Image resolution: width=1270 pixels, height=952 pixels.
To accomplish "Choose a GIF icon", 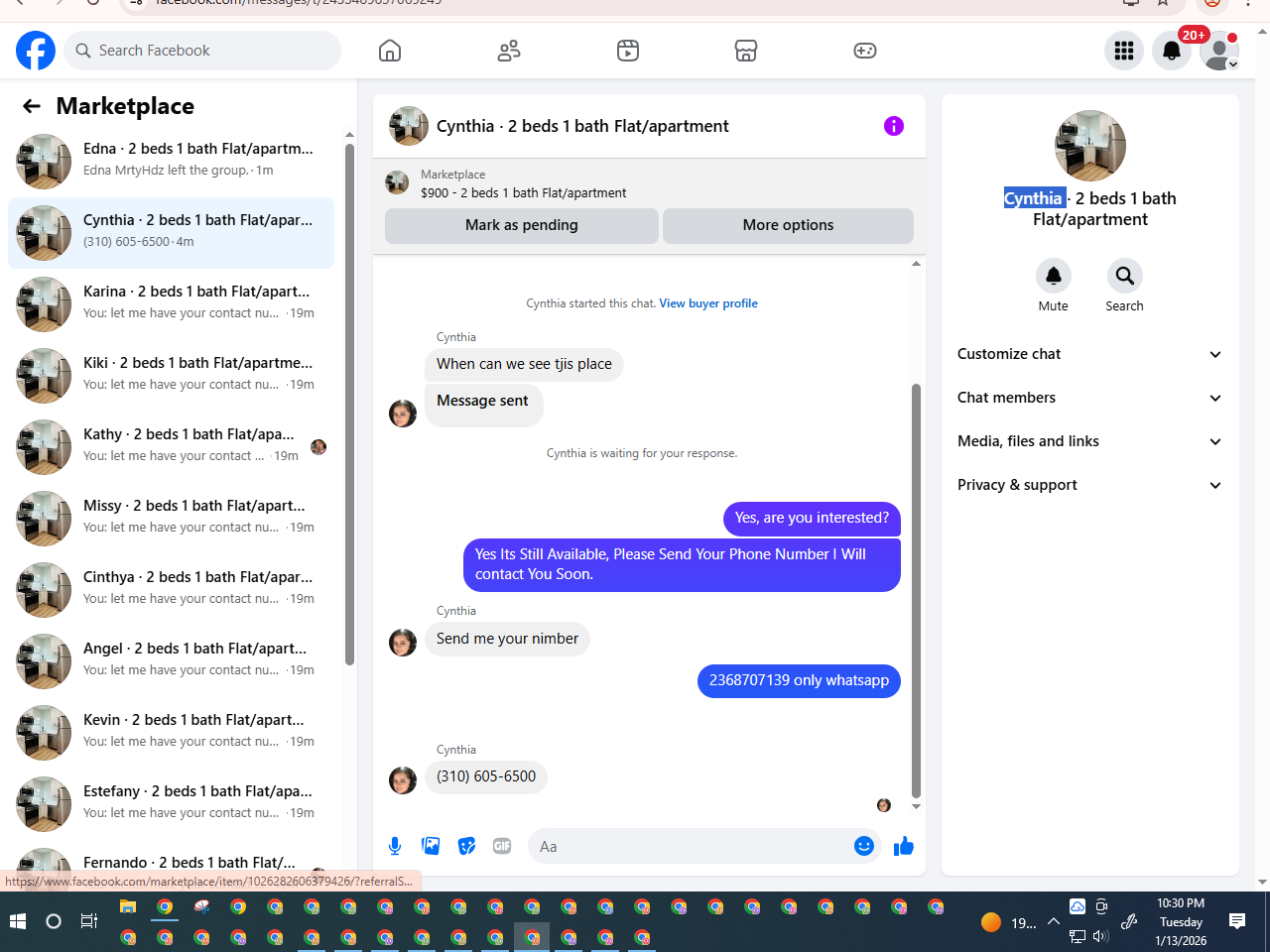I will pos(502,846).
